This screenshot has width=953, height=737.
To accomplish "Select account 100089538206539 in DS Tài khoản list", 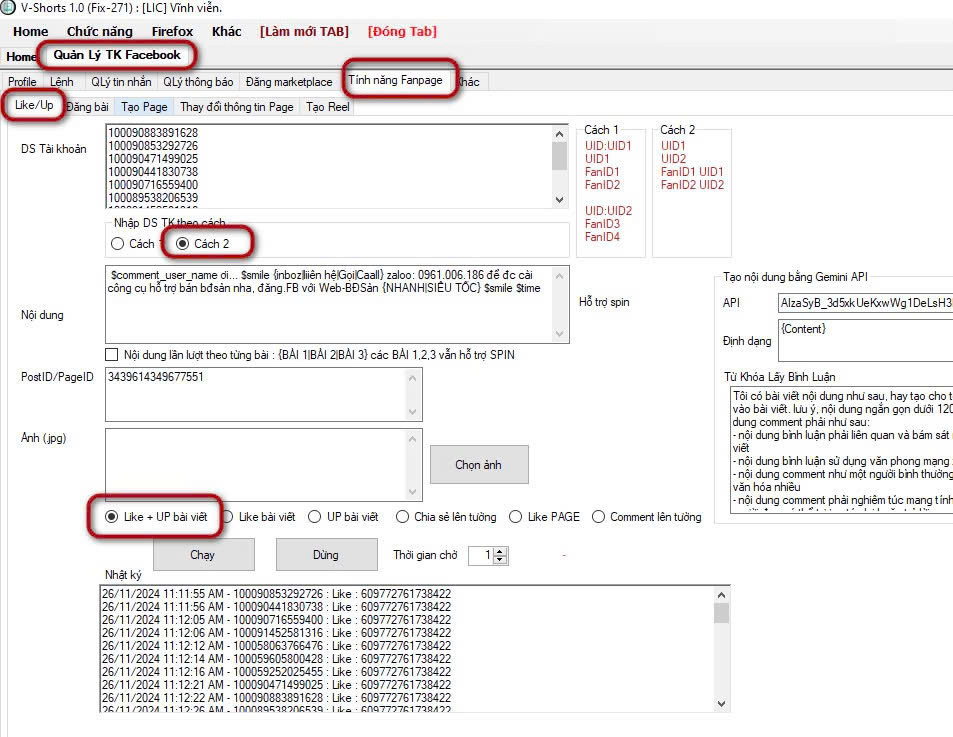I will [153, 197].
